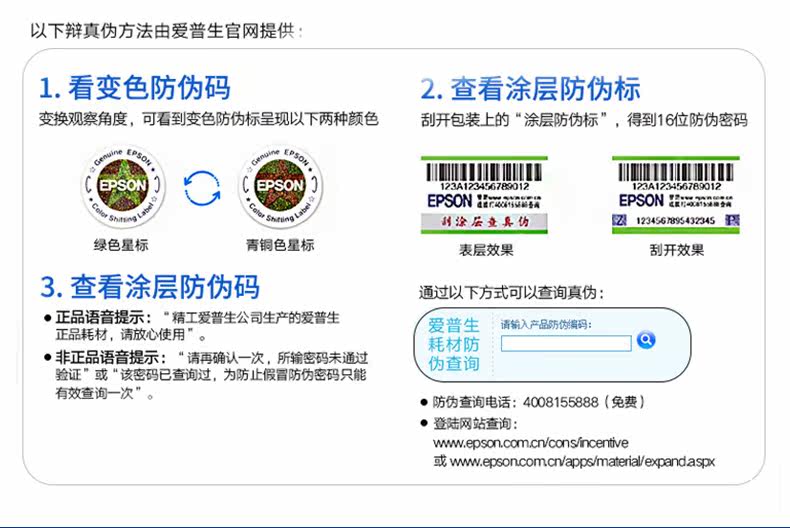The width and height of the screenshot is (790, 528).
Task: Click 通过以下方式可以查询真伪 text
Action: click(511, 293)
